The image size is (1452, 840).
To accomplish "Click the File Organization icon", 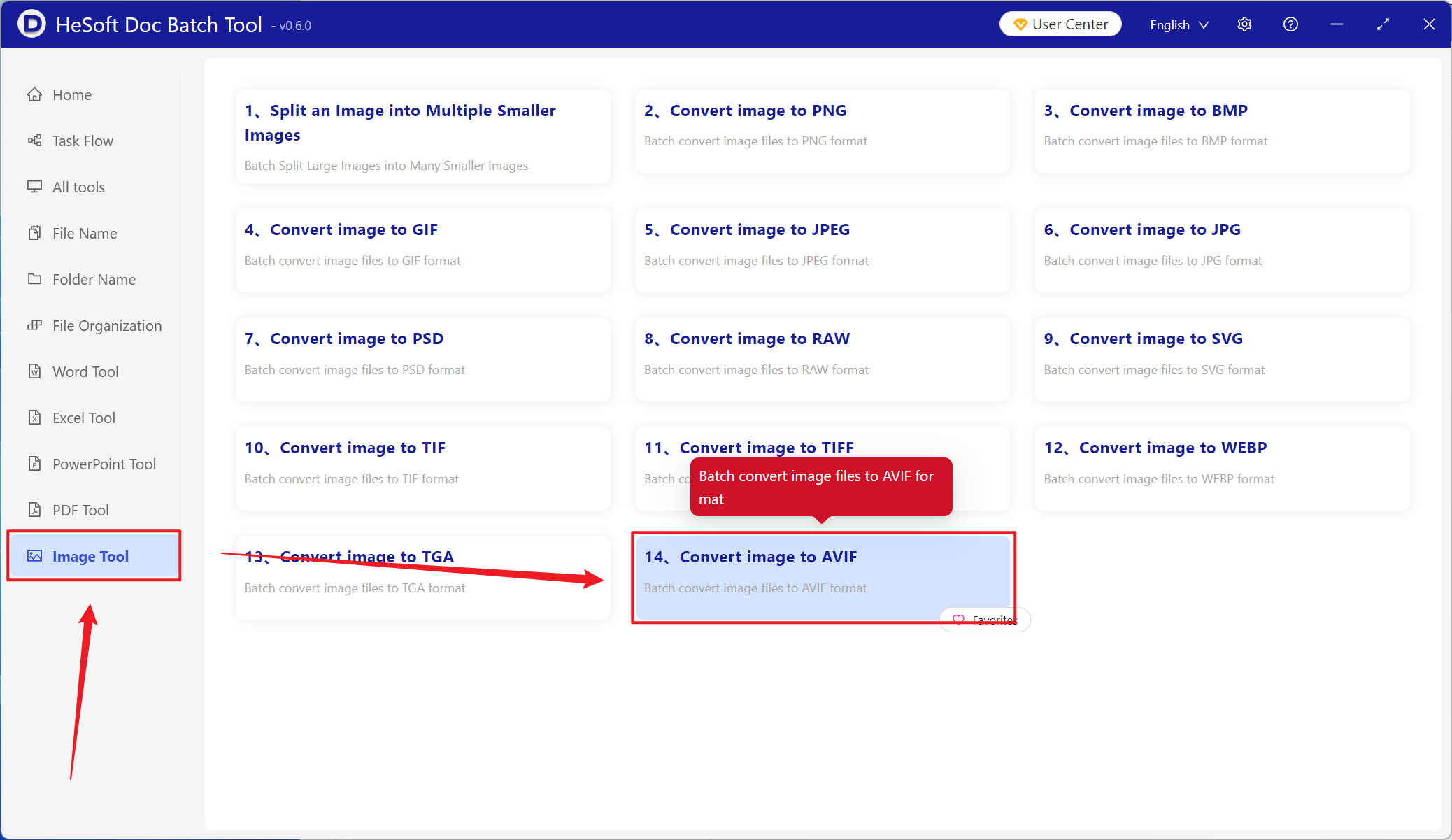I will click(34, 325).
